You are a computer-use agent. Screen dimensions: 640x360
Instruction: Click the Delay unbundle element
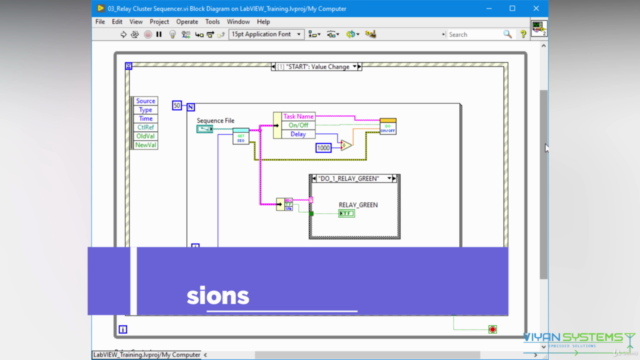298,134
